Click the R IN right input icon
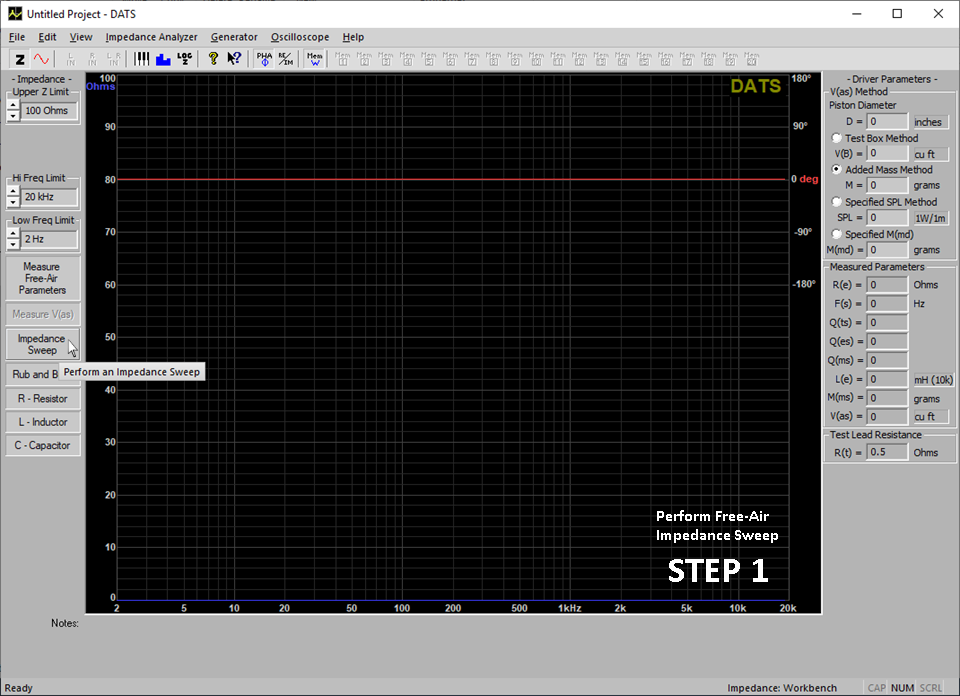The width and height of the screenshot is (960, 696). pos(92,59)
